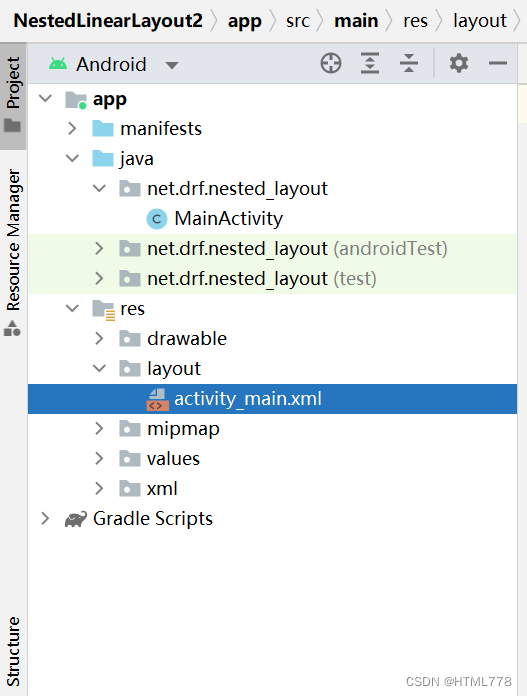Click the mipmap folder icon
Image resolution: width=527 pixels, height=696 pixels.
point(130,428)
